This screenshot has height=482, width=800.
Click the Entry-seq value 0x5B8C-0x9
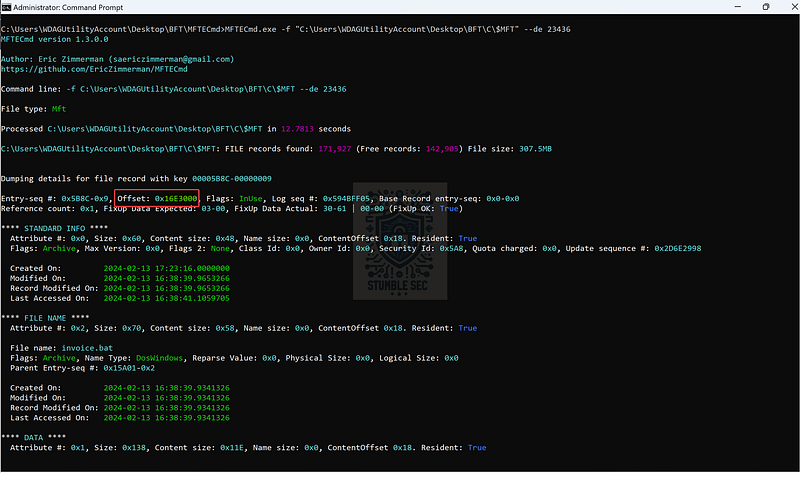[85, 198]
